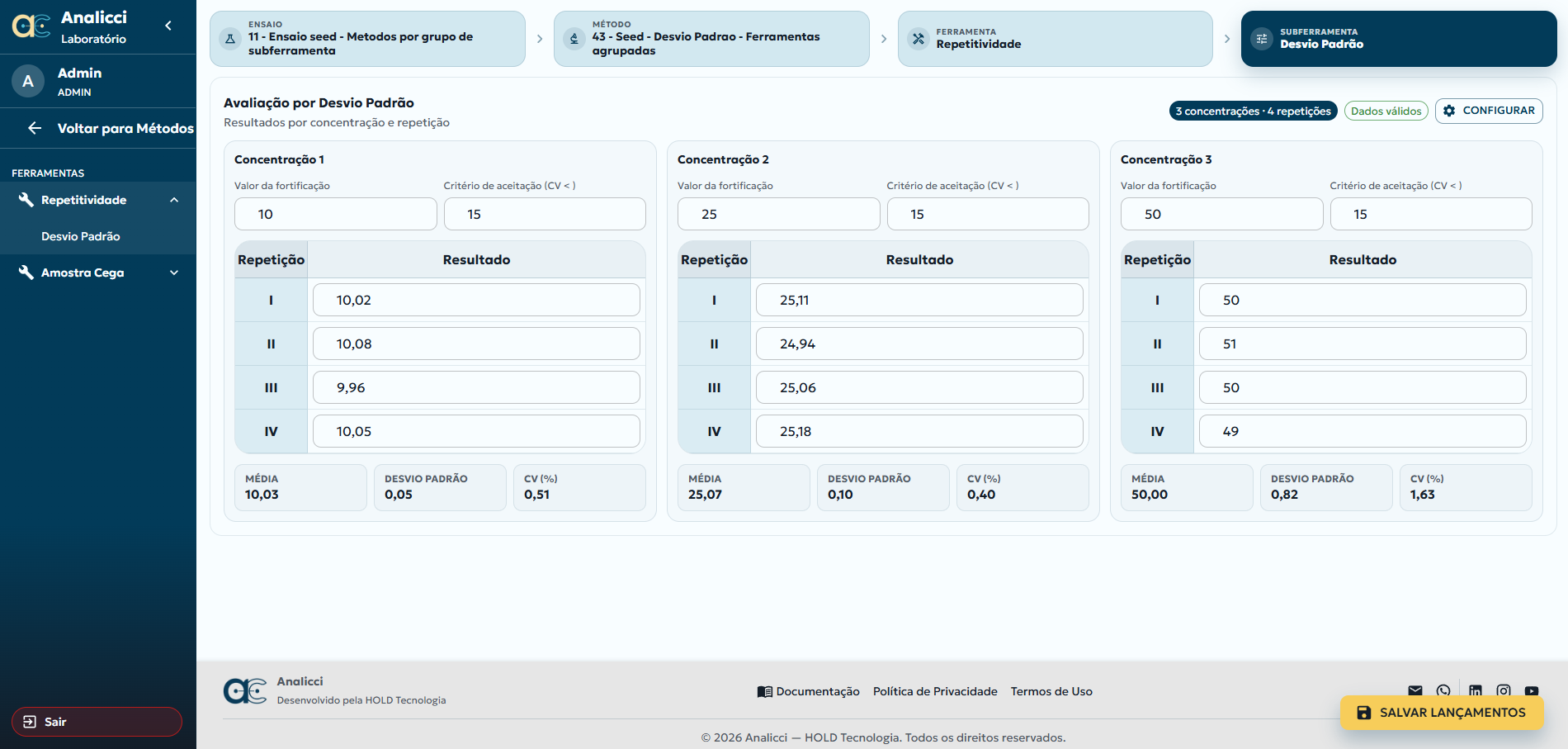
Task: Click the wrench icon beside Repetitividade
Action: pyautogui.click(x=26, y=200)
